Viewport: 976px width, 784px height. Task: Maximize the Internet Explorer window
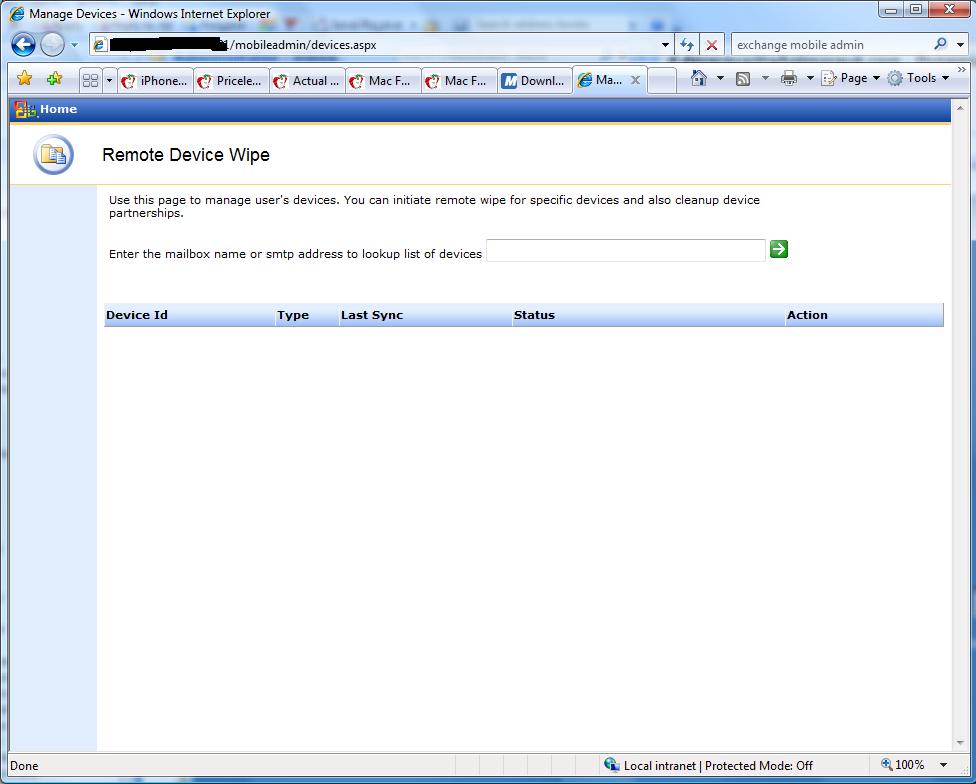tap(916, 9)
